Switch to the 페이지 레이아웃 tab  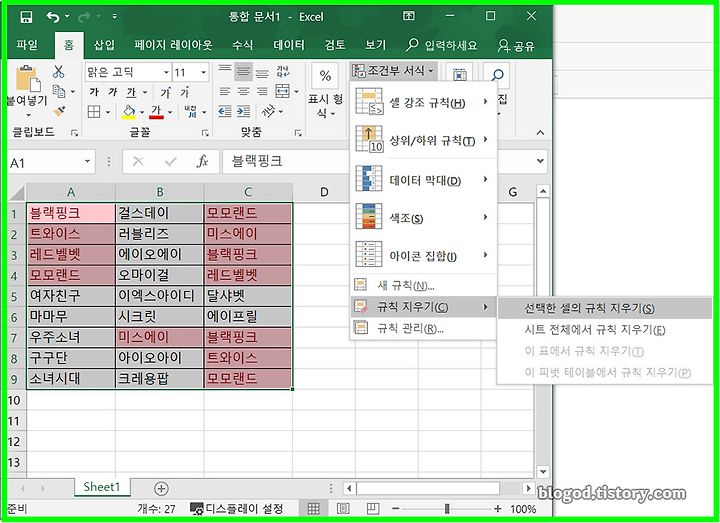pyautogui.click(x=173, y=45)
